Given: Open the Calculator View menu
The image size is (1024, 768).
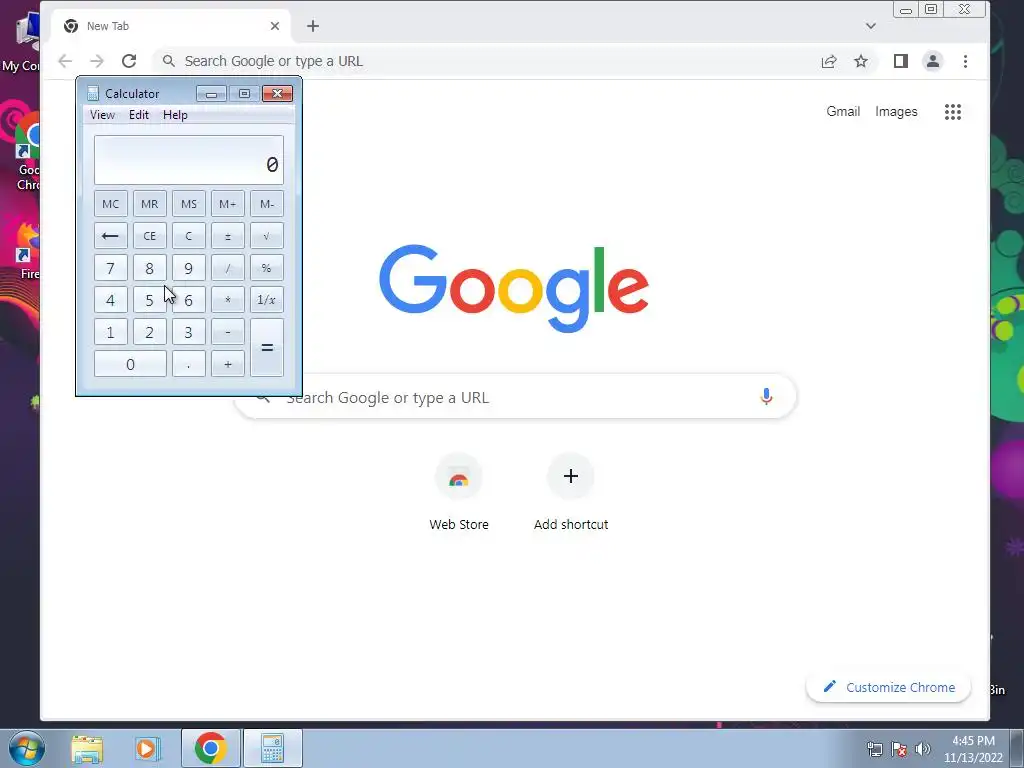Looking at the screenshot, I should click(103, 115).
